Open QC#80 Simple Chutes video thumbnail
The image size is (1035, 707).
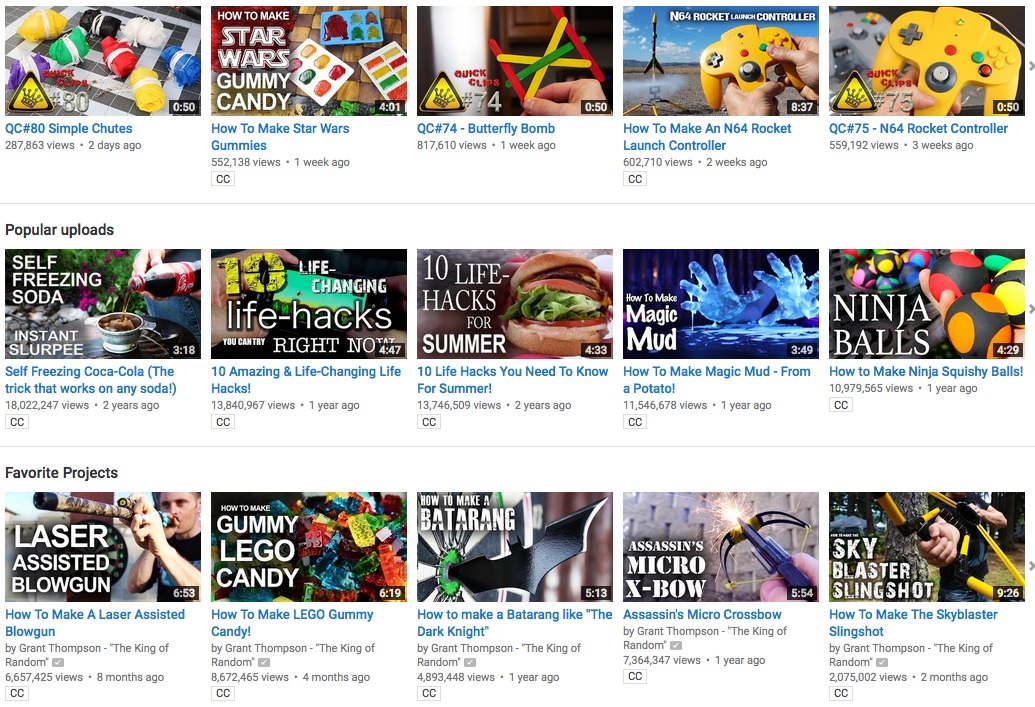(x=103, y=61)
